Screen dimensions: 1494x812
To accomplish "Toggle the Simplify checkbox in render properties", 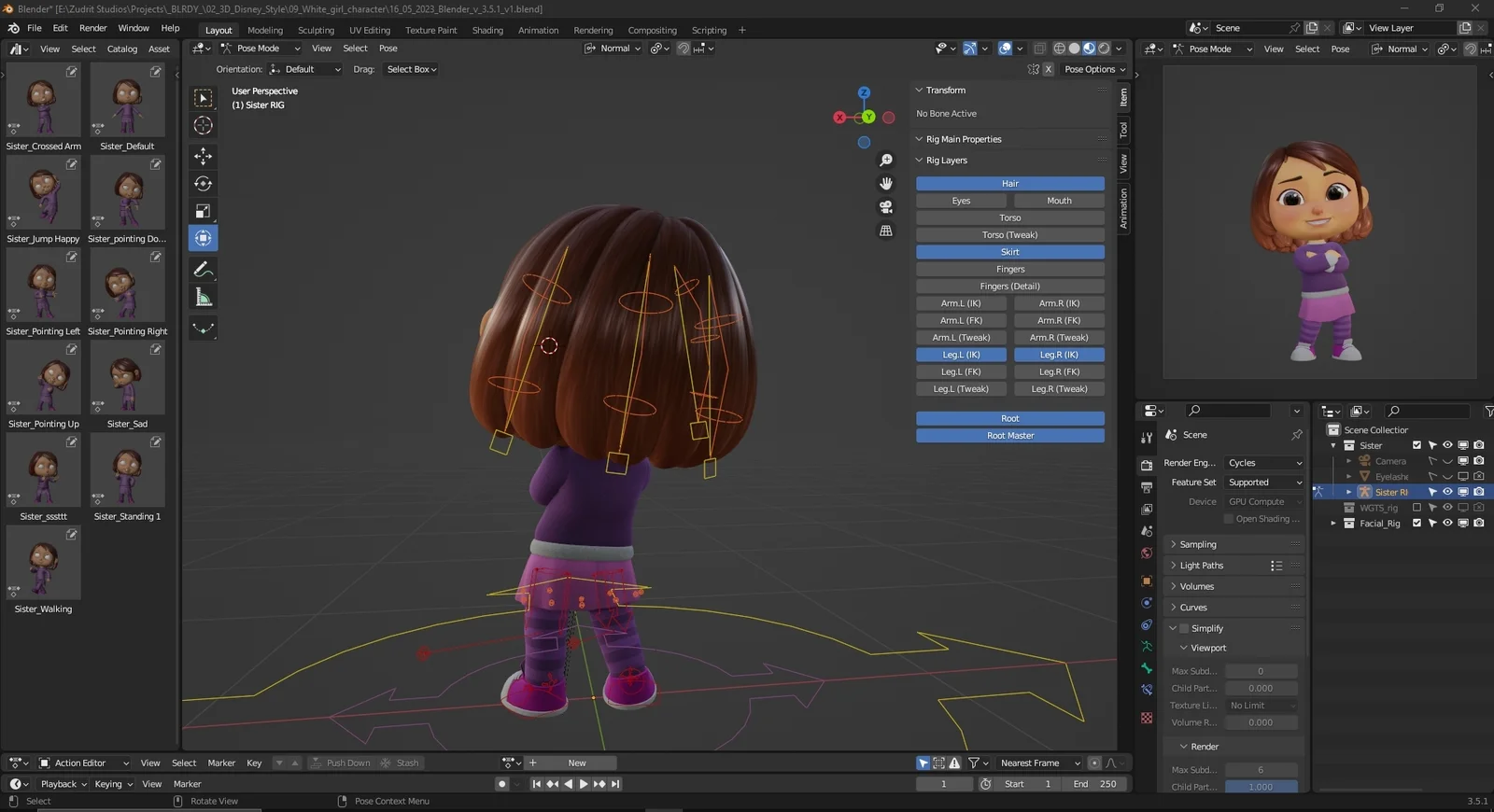I will [x=1184, y=629].
